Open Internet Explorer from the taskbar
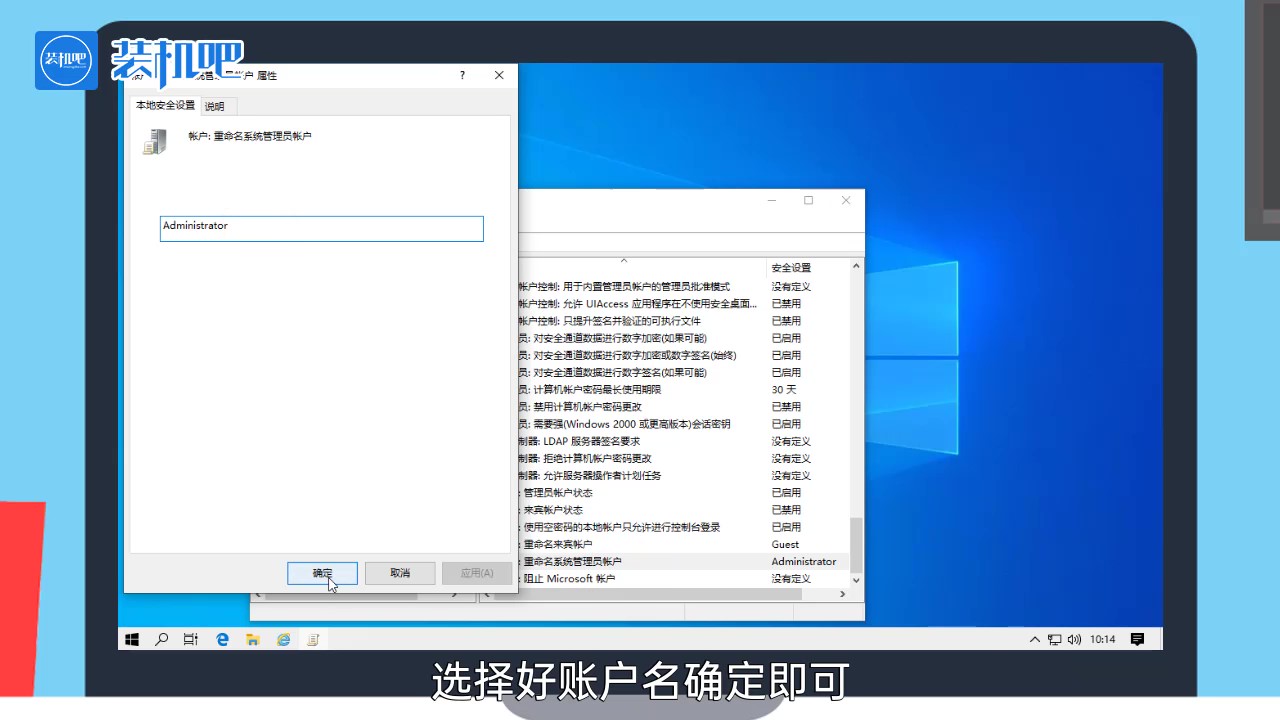 pos(283,639)
